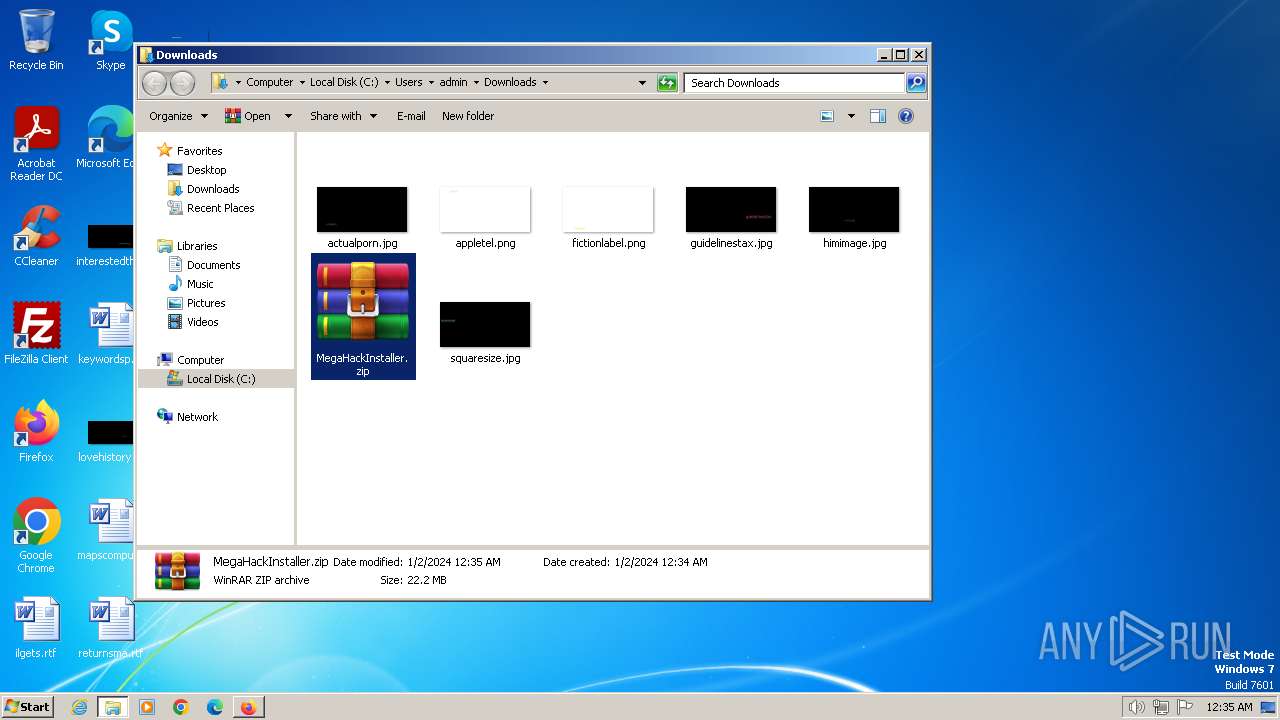Launch FileZilla Client from the desktop
Viewport: 1280px width, 720px height.
click(36, 334)
